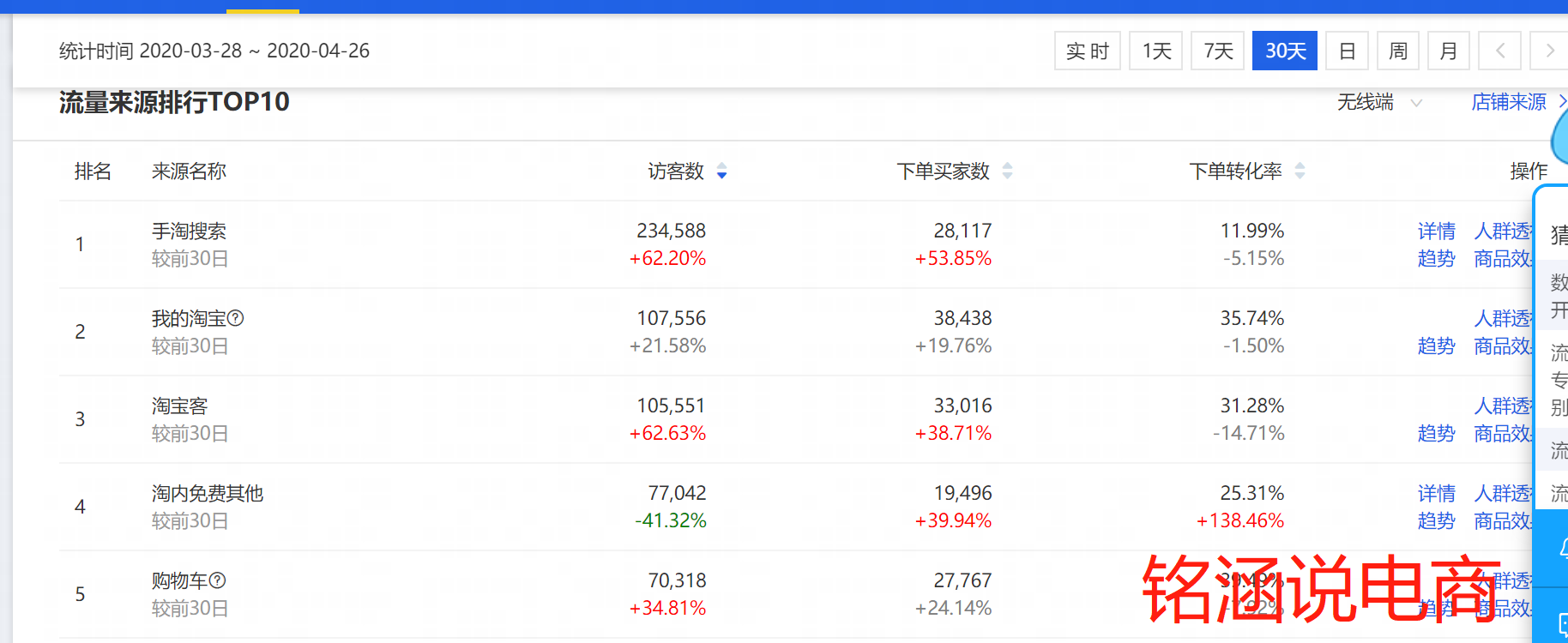Click the 下单转化率 column header
The width and height of the screenshot is (1568, 643).
coord(1236,171)
